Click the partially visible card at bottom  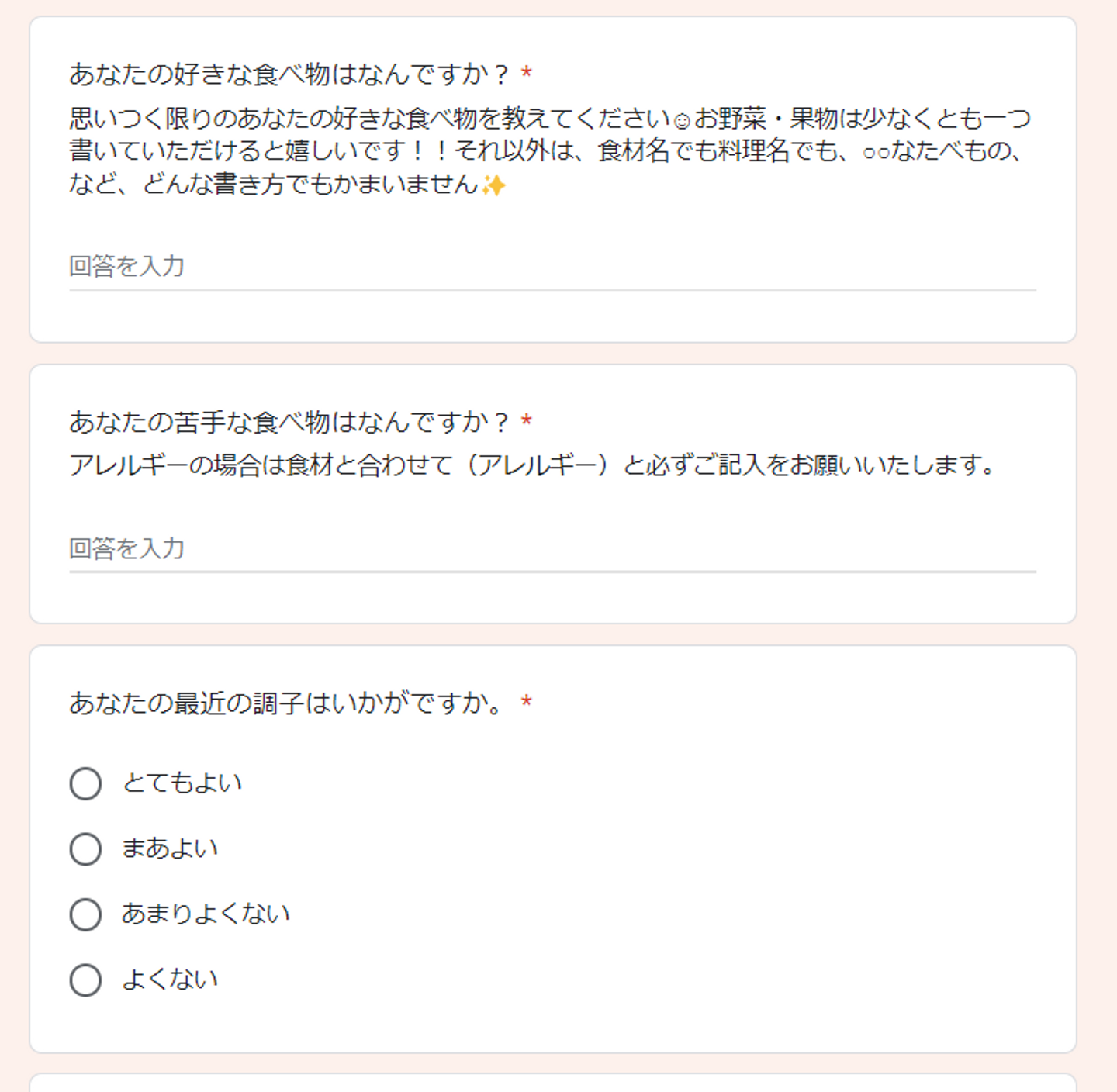[x=552, y=1083]
